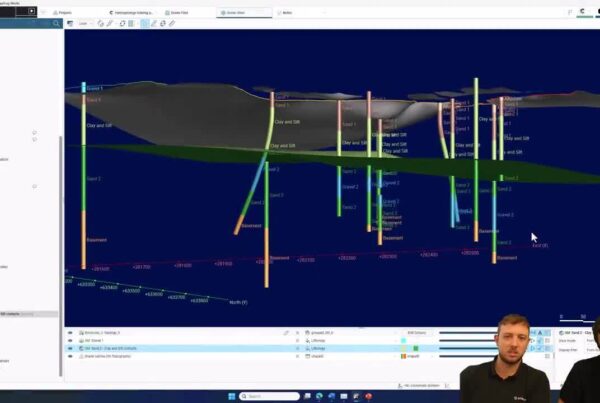Select the arrow select tool in scene toolbar
The image size is (600, 403).
tap(145, 23)
